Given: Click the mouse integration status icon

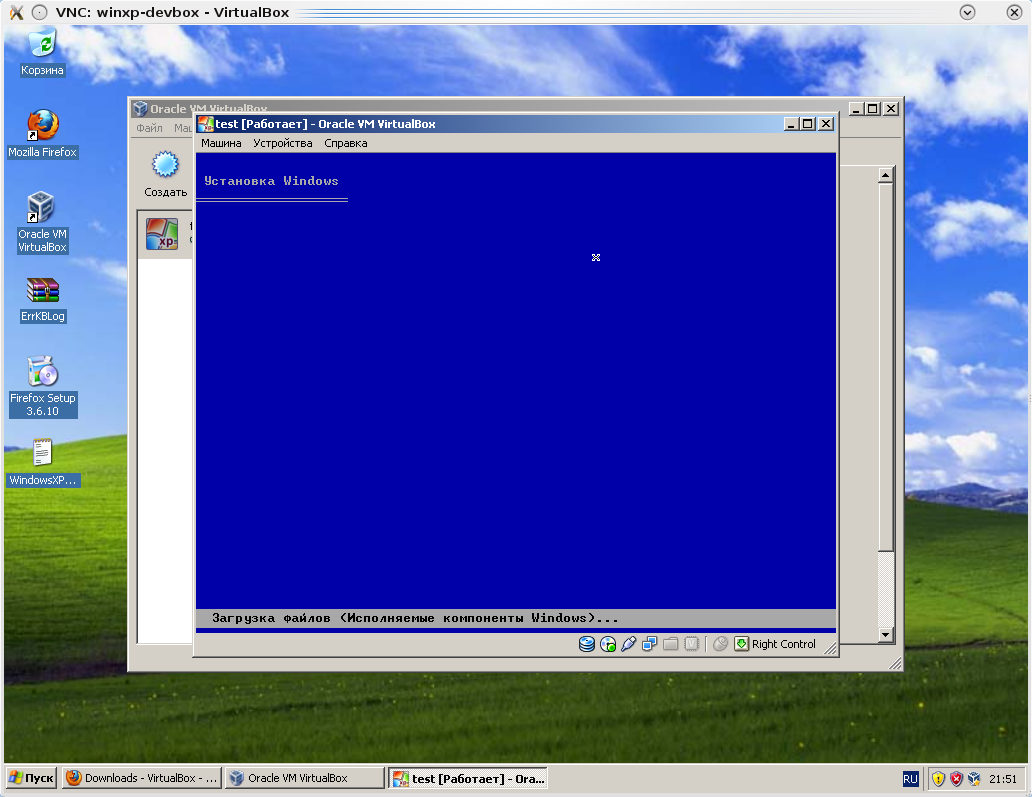Looking at the screenshot, I should tap(721, 644).
